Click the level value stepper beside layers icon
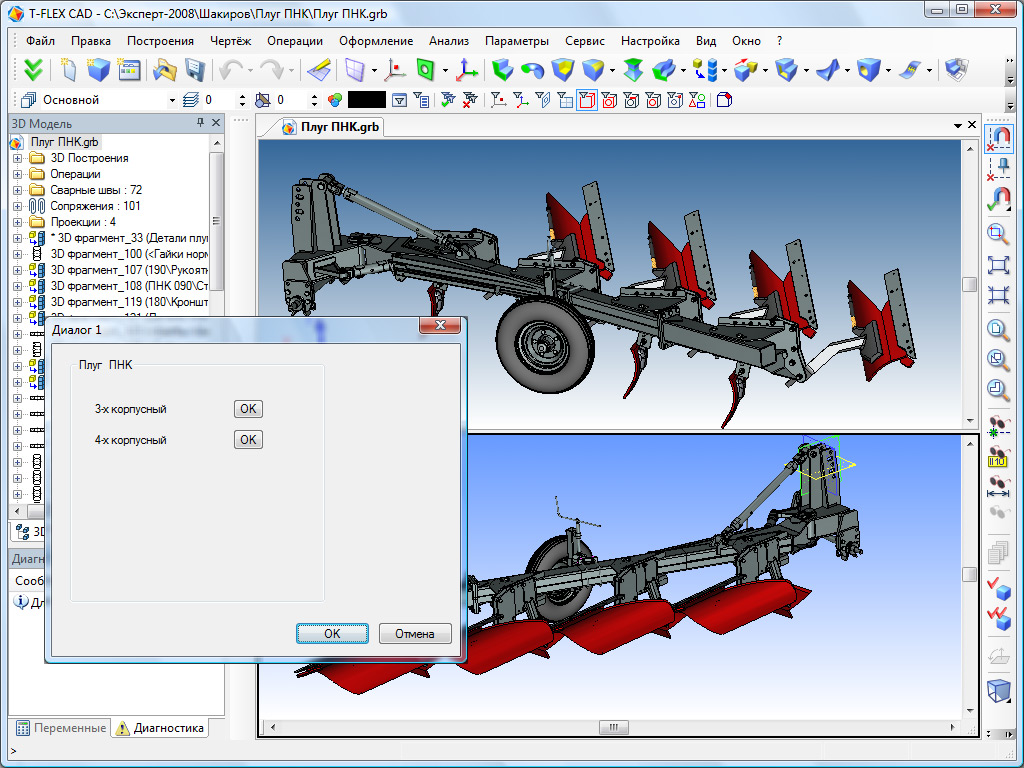This screenshot has width=1024, height=768. (x=242, y=100)
